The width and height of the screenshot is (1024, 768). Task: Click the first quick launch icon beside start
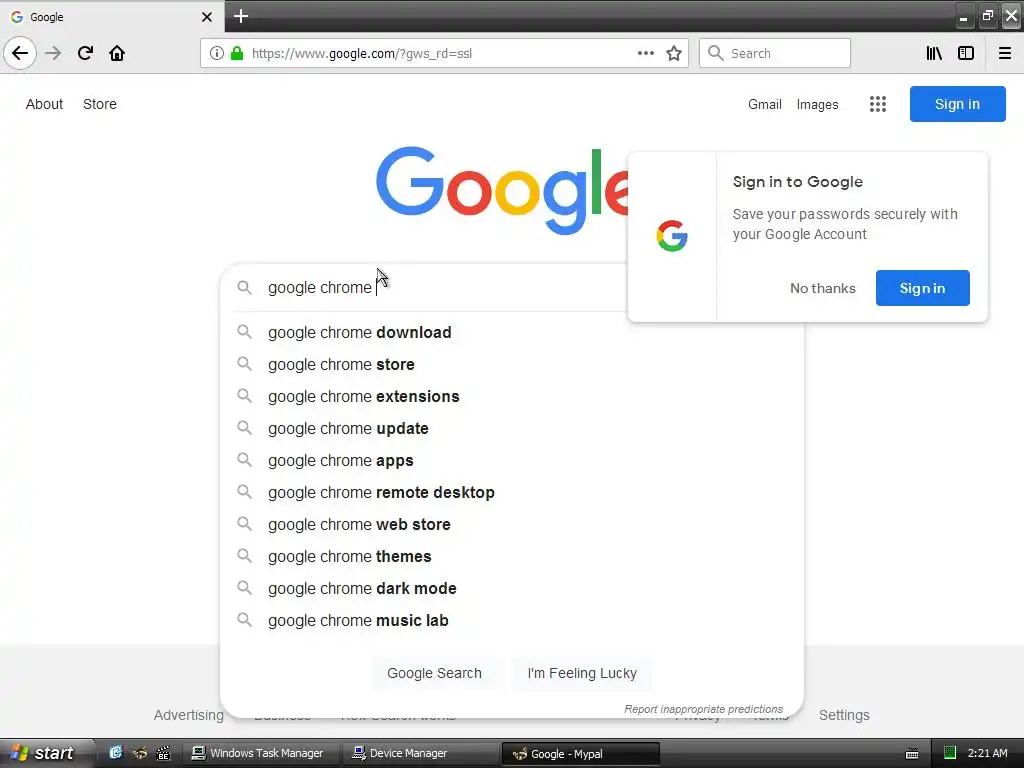pos(116,753)
